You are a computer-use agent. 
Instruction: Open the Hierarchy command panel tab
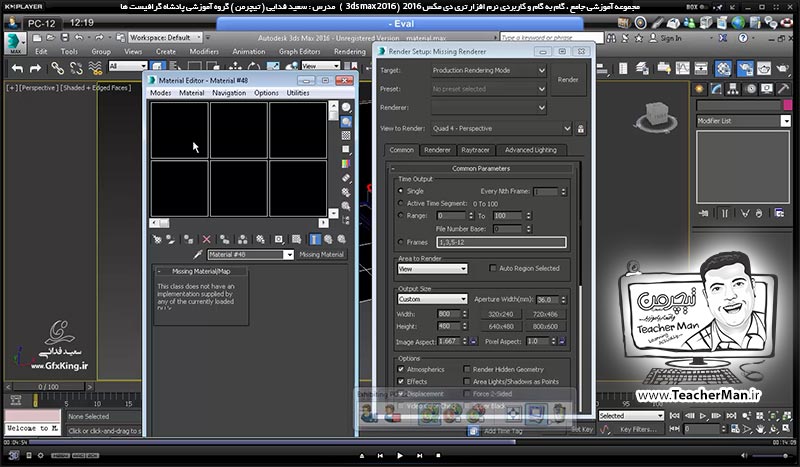point(733,89)
